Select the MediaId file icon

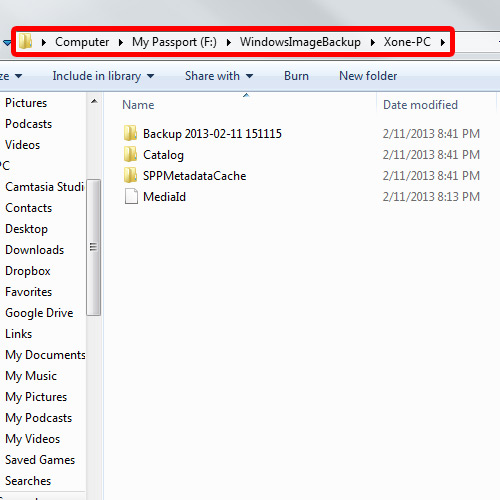[131, 196]
